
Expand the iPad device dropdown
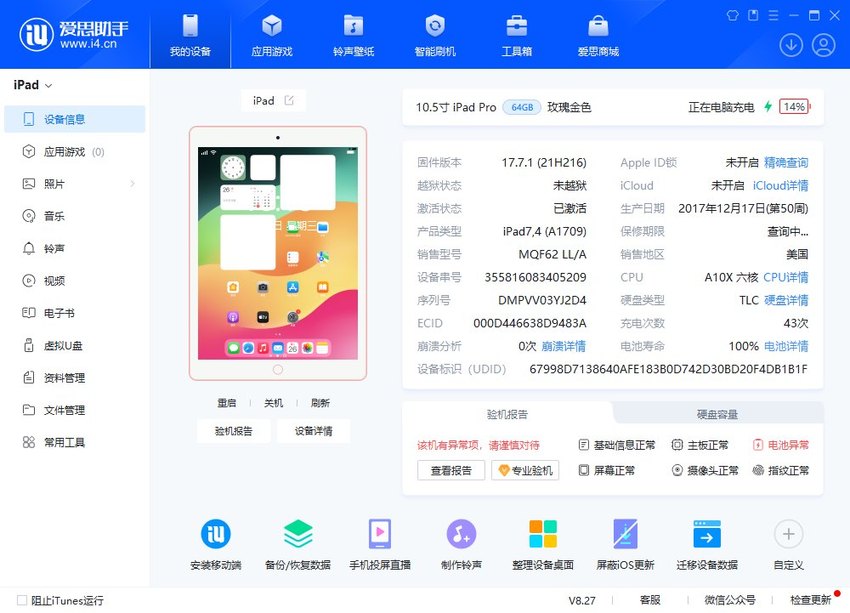(33, 85)
